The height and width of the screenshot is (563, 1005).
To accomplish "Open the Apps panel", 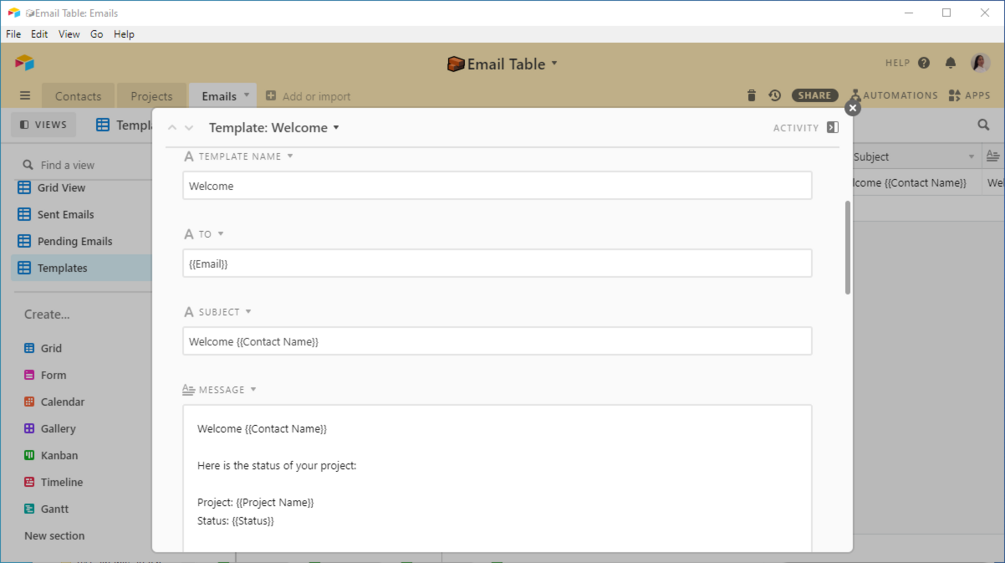I will [x=970, y=96].
